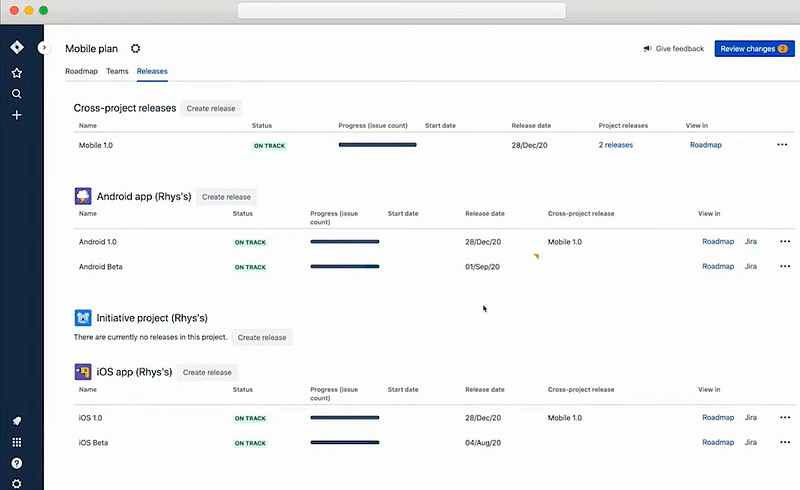Click the iOS 1.0 progress bar
This screenshot has height=490, width=800.
[345, 418]
